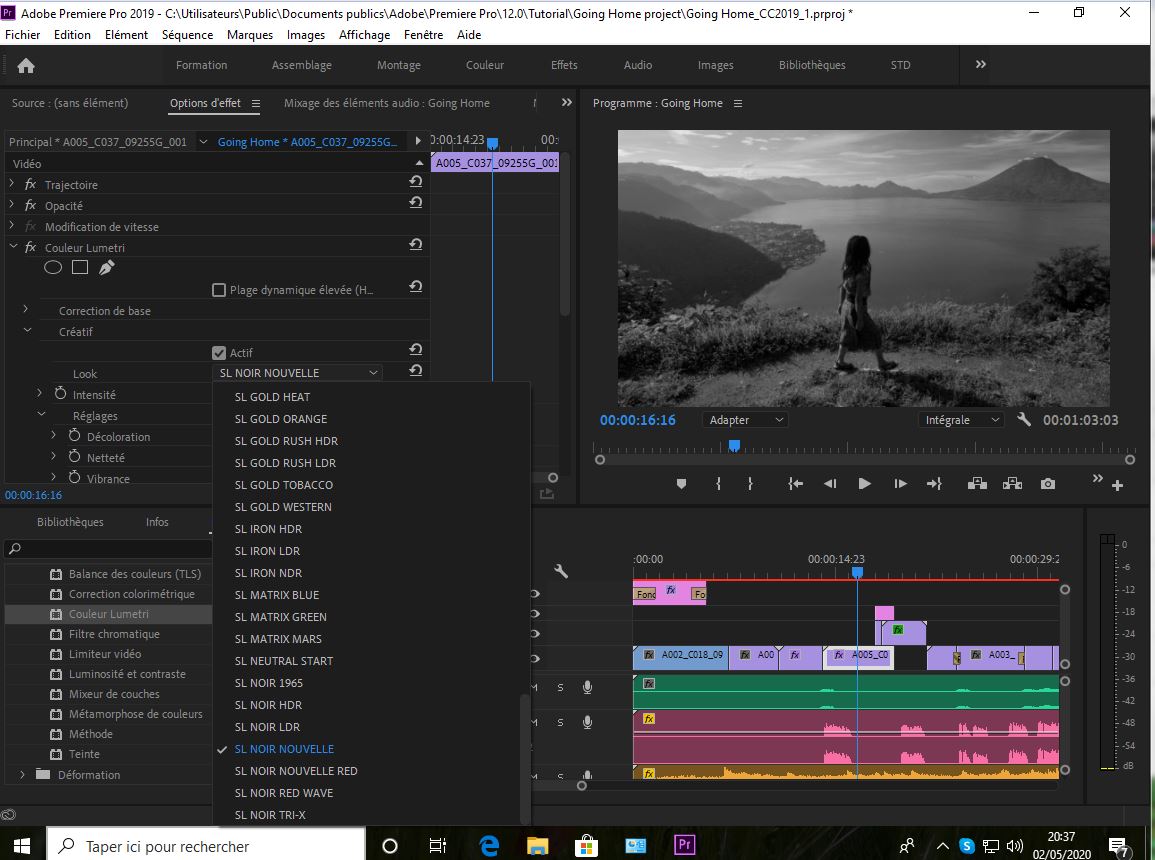Toggle the fx switch for Couleur Lumetri
The width and height of the screenshot is (1155, 860).
[30, 247]
